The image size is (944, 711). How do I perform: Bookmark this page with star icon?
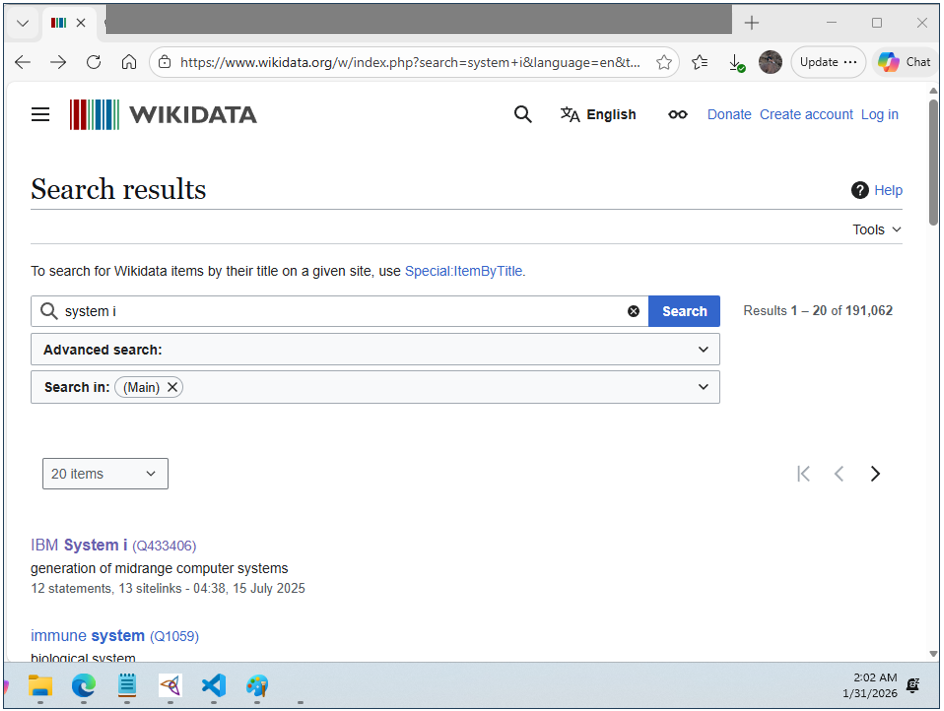tap(663, 62)
